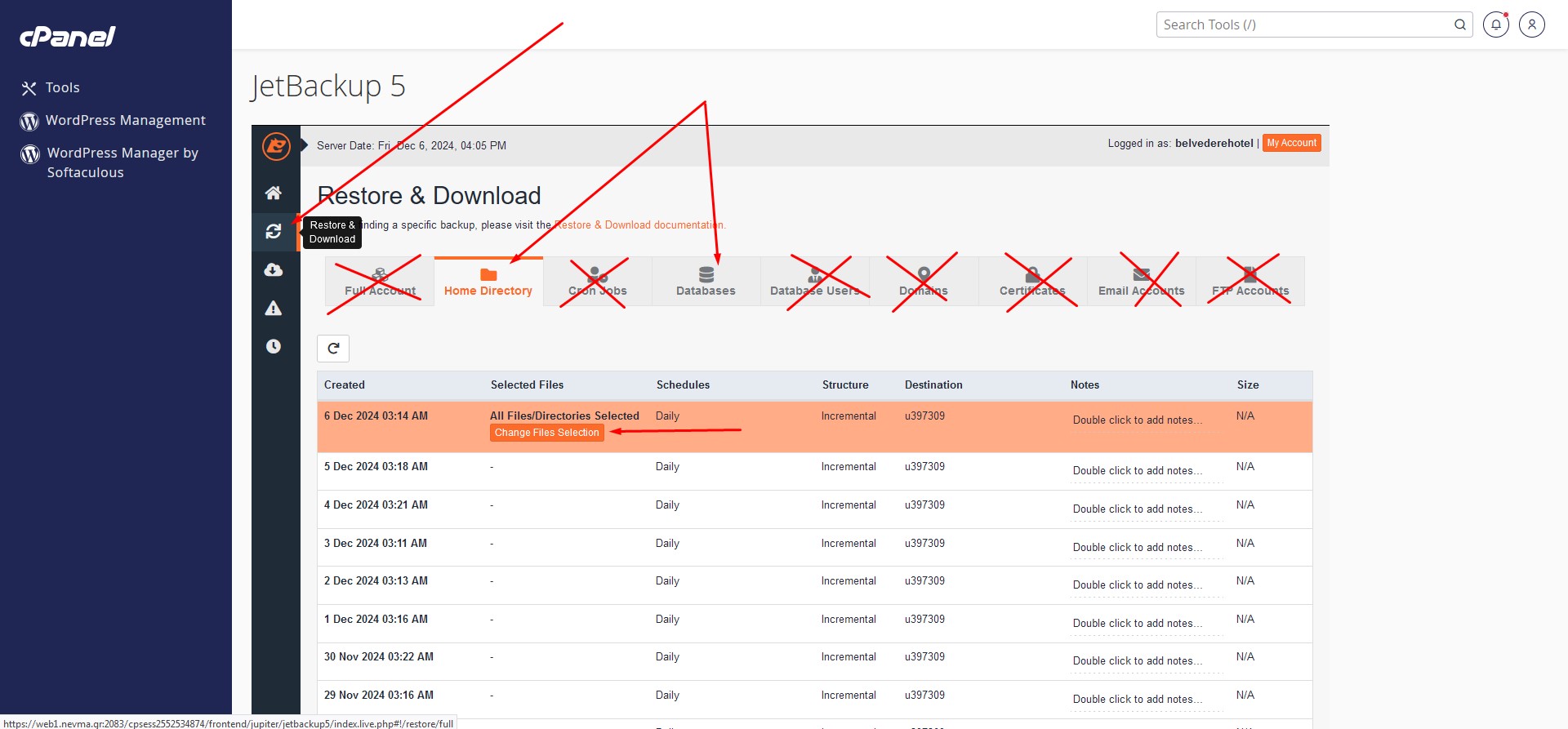Viewport: 1568px width, 729px height.
Task: Open the Restore & Download documentation link
Action: [639, 225]
